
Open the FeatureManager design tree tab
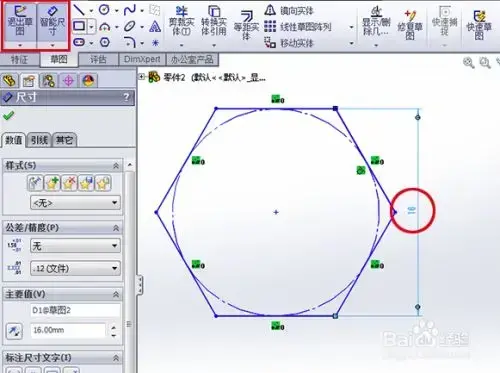9,81
